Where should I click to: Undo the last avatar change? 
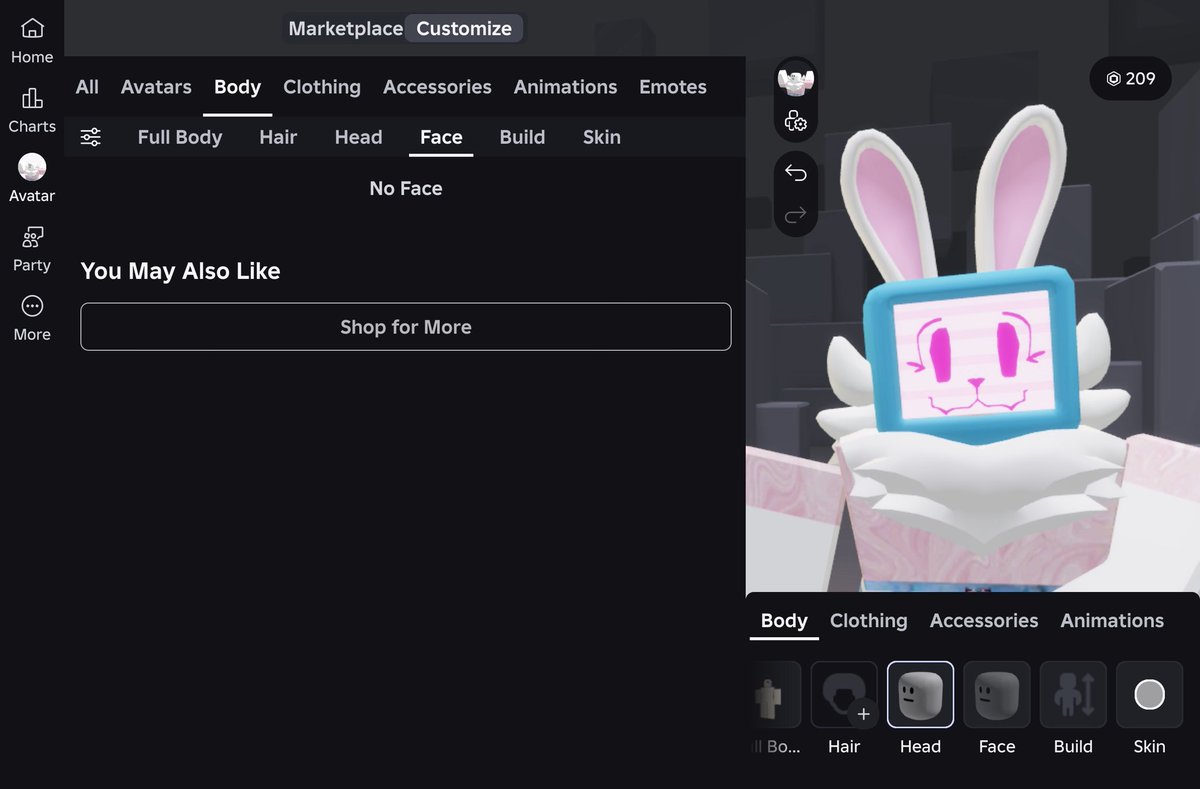click(796, 173)
